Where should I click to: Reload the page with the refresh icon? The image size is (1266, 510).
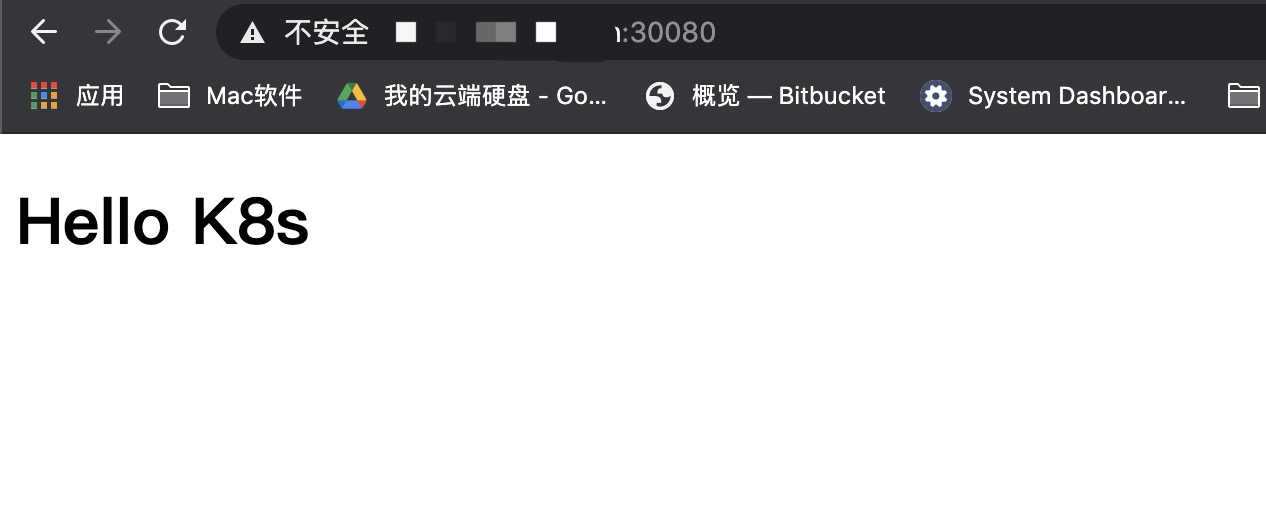[172, 32]
